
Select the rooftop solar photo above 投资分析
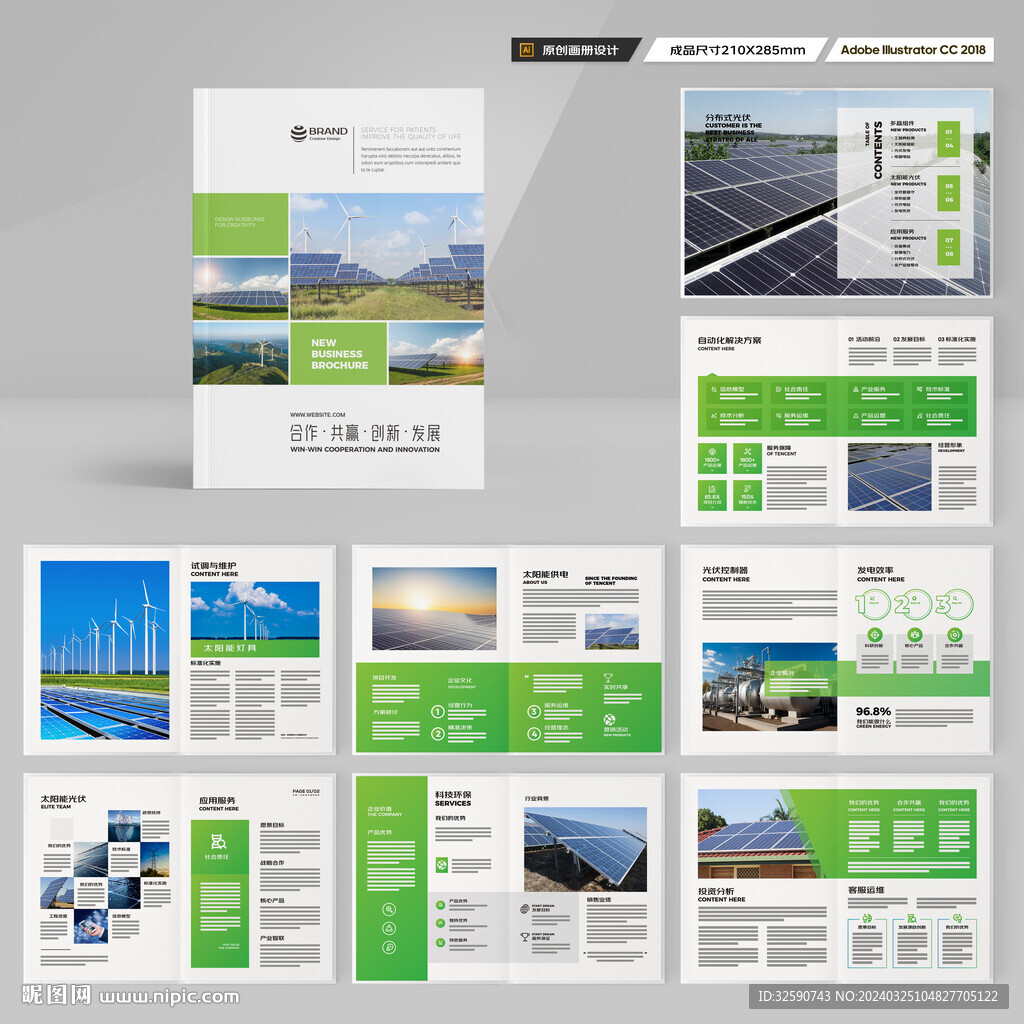[758, 834]
